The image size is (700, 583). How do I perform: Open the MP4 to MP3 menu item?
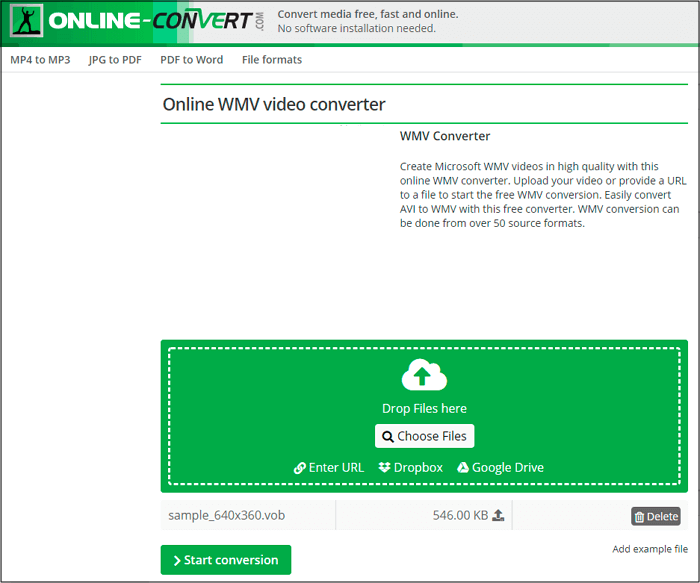pyautogui.click(x=40, y=60)
